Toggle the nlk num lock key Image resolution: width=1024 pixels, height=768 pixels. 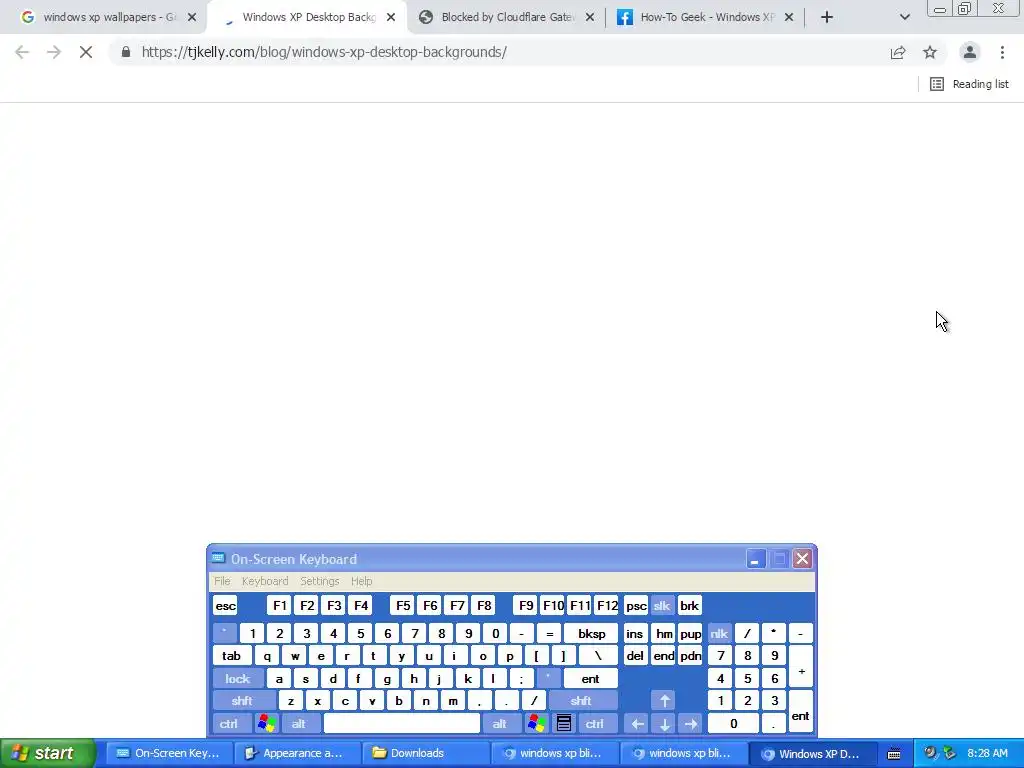click(719, 633)
